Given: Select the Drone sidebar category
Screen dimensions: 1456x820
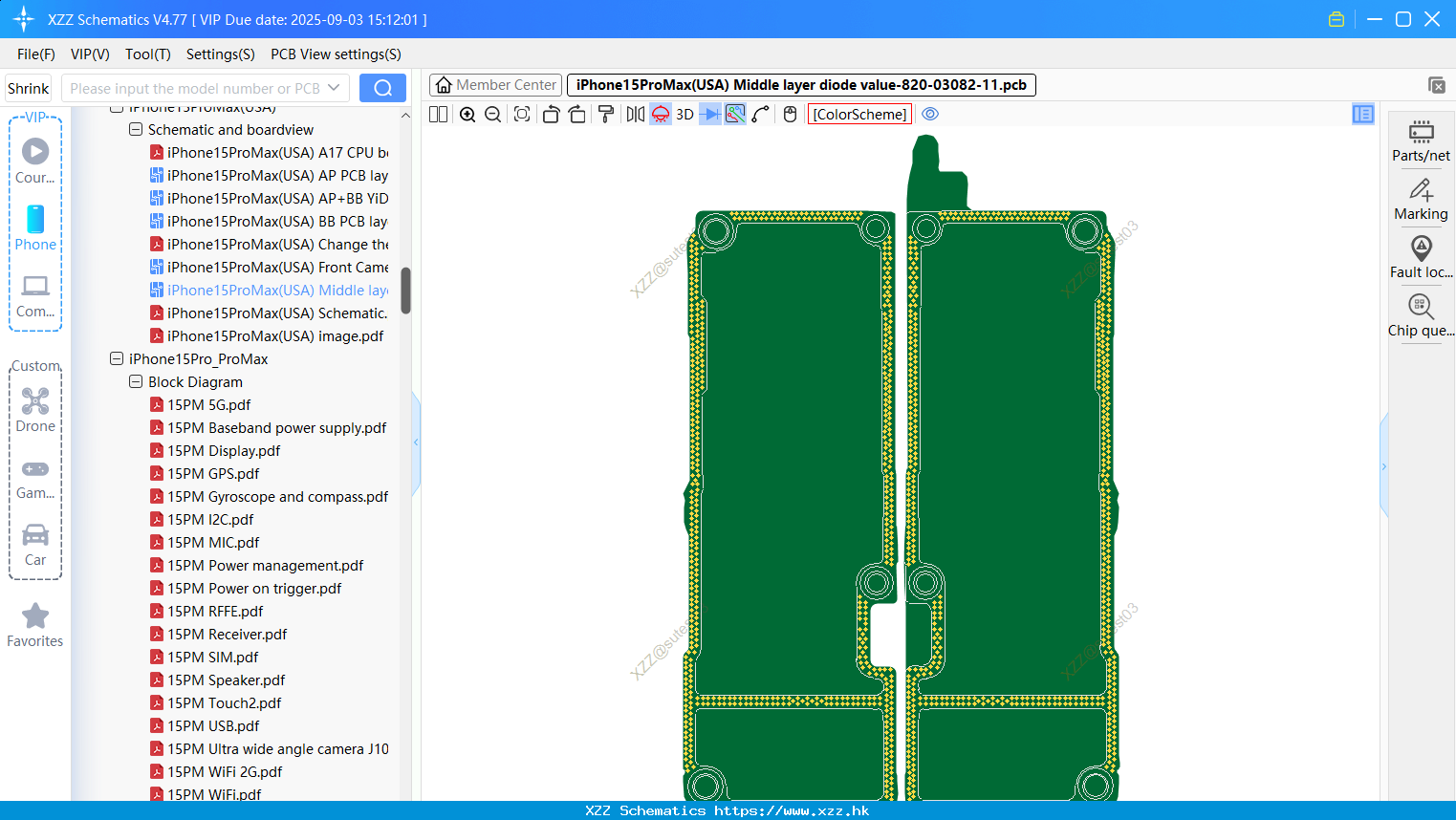Looking at the screenshot, I should (35, 410).
